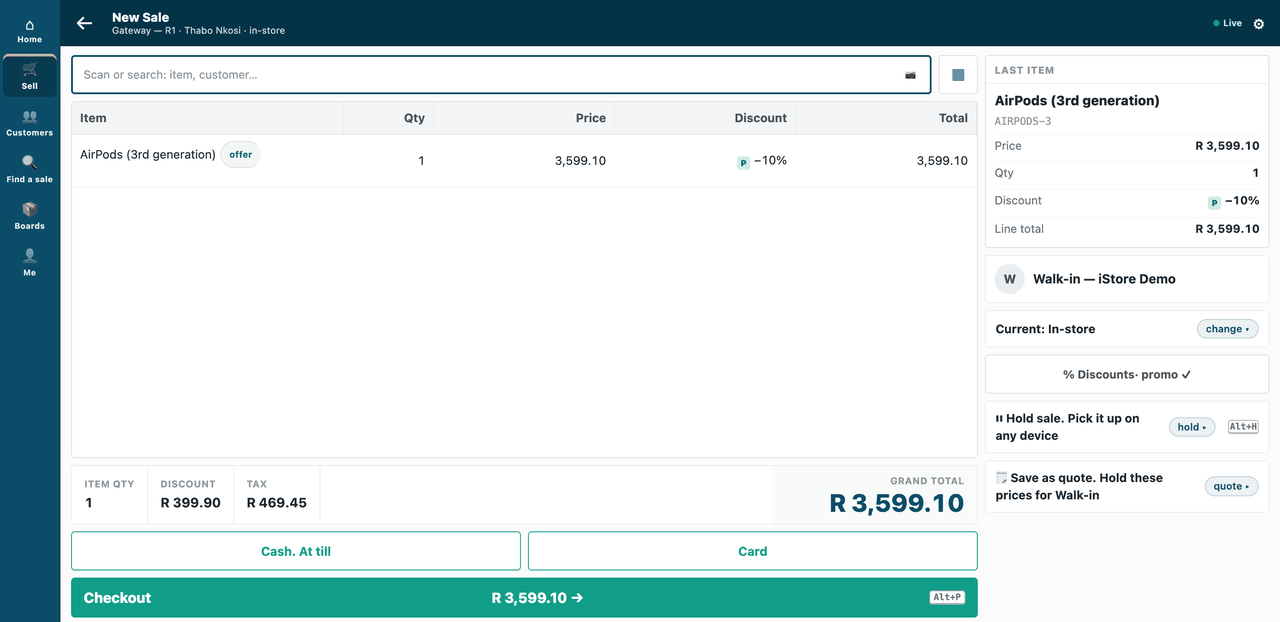Click the pause icon beside Hold sale

pyautogui.click(x=999, y=419)
